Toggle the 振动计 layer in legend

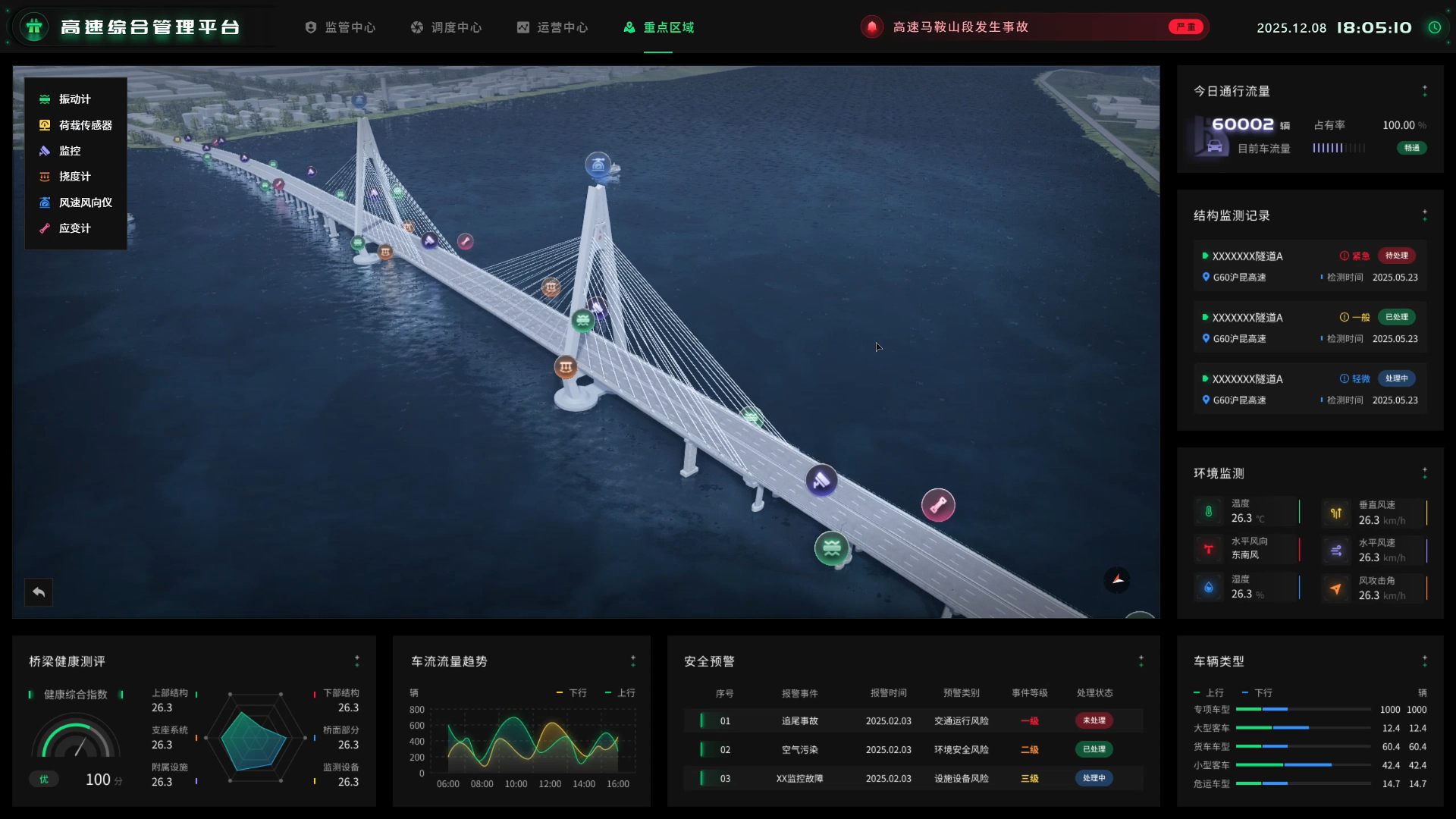pos(74,99)
